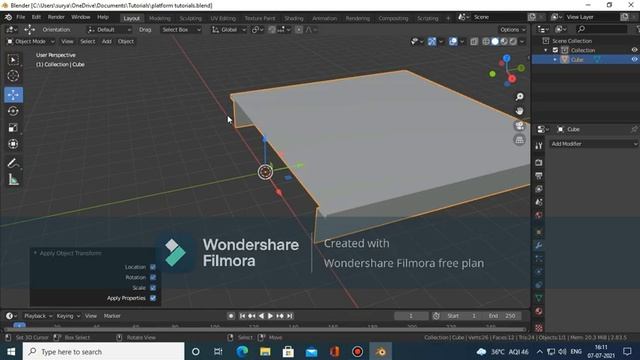Switch perspective/orthographic view with the grid gizmo
The image size is (640, 360).
pyautogui.click(x=519, y=140)
